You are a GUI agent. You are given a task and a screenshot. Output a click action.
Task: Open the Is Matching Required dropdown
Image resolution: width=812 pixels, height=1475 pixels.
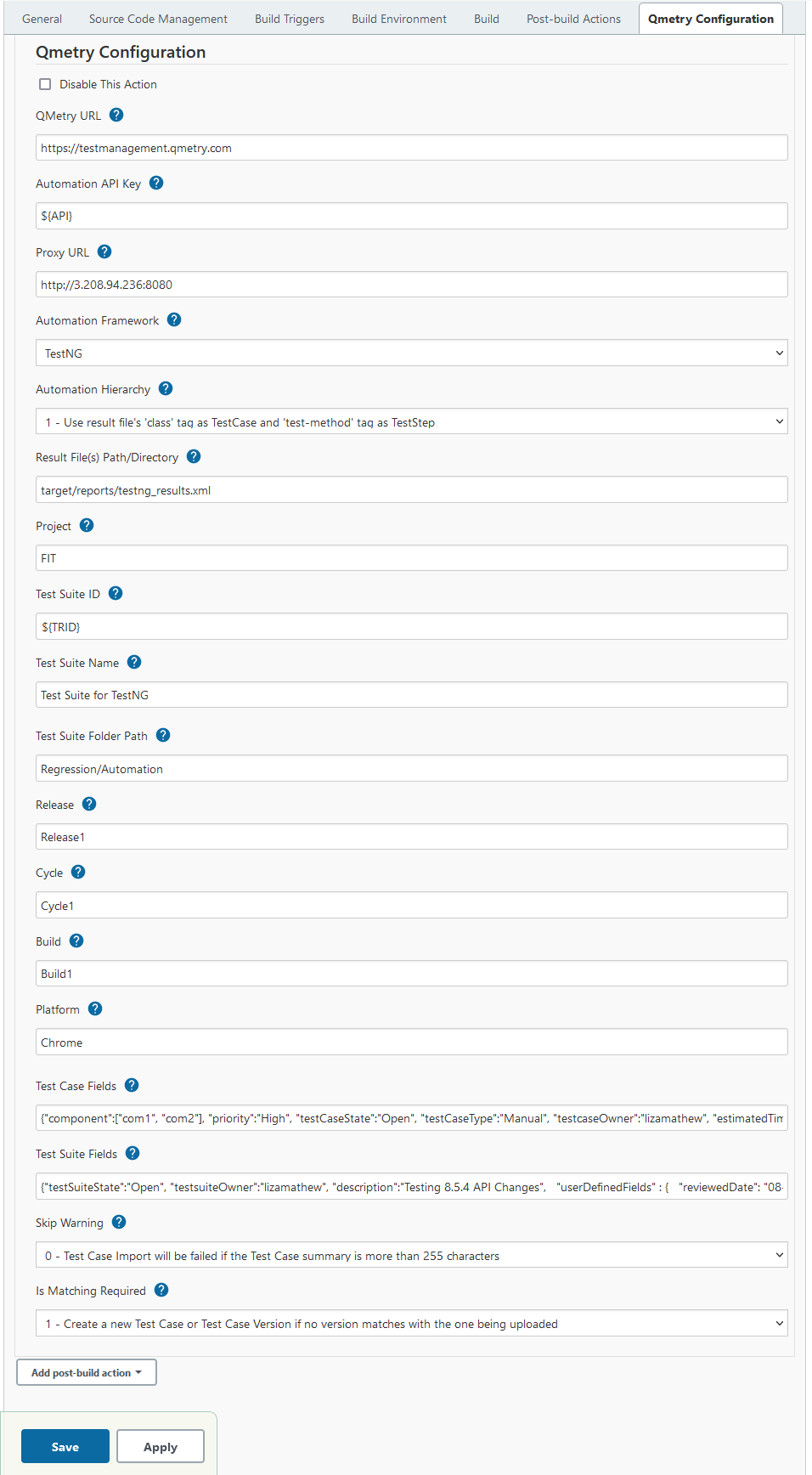[411, 1324]
